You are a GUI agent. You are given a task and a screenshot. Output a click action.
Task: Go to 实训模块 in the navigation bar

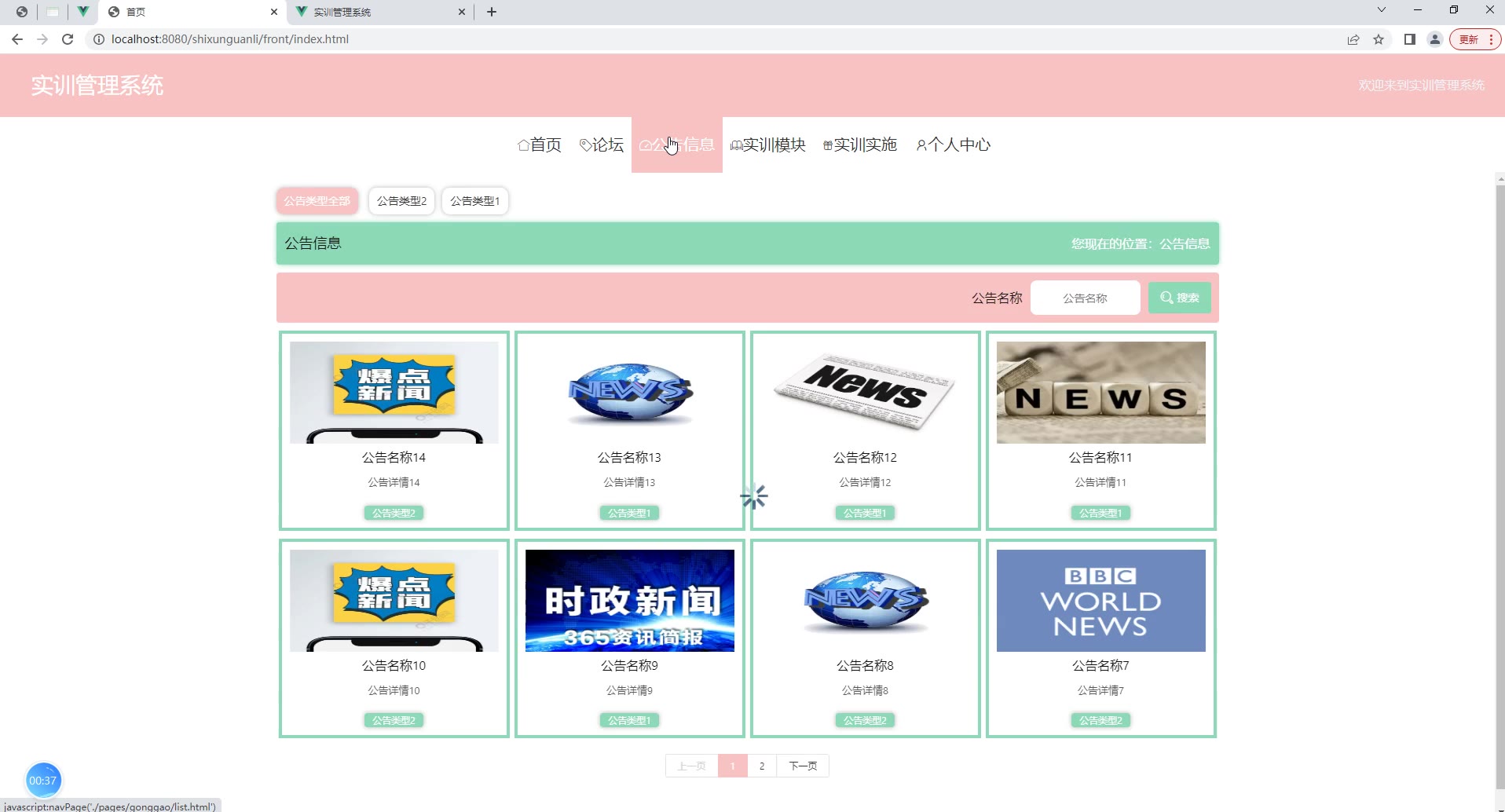coord(768,144)
